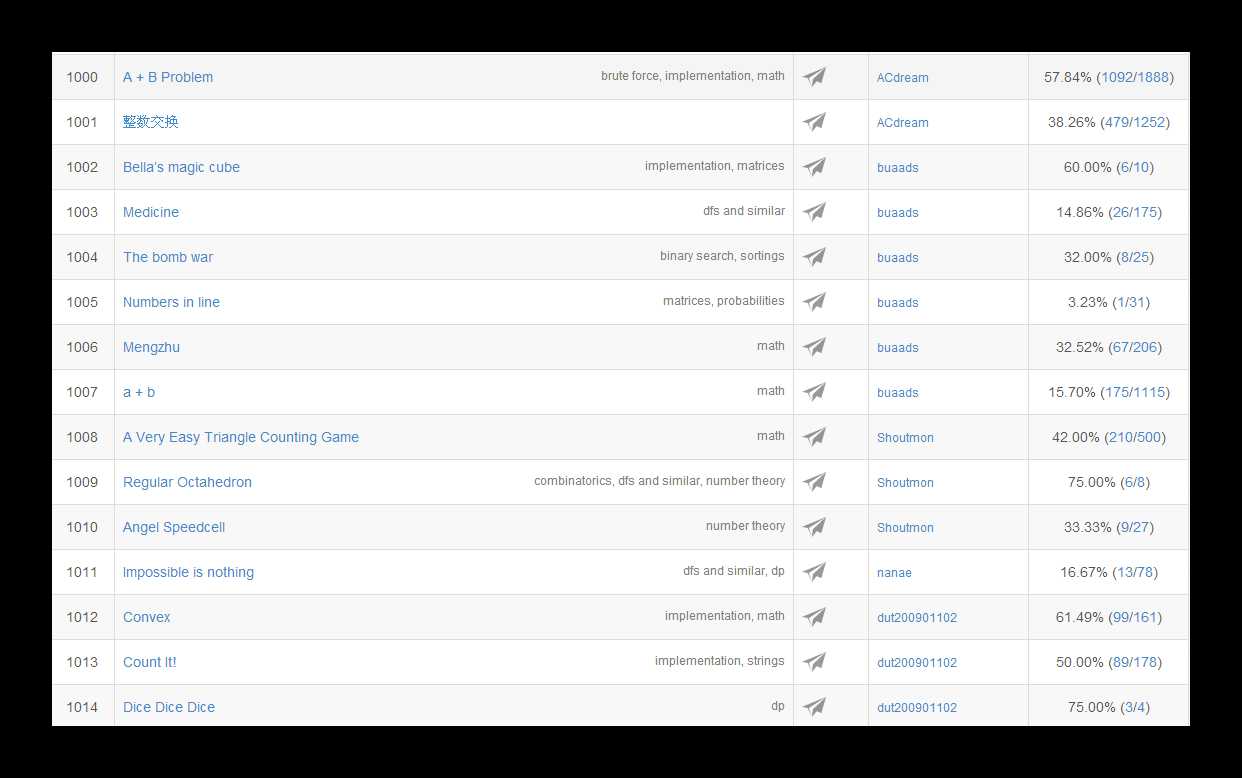1242x778 pixels.
Task: Submit solution for The bomb war
Action: pyautogui.click(x=815, y=257)
